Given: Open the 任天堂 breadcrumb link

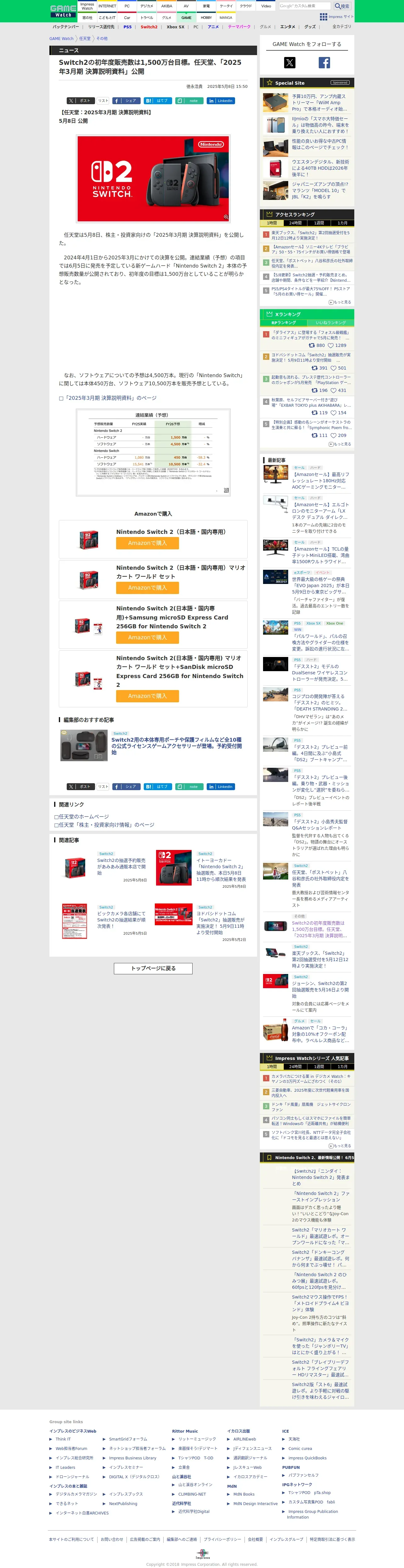Looking at the screenshot, I should click(x=85, y=38).
